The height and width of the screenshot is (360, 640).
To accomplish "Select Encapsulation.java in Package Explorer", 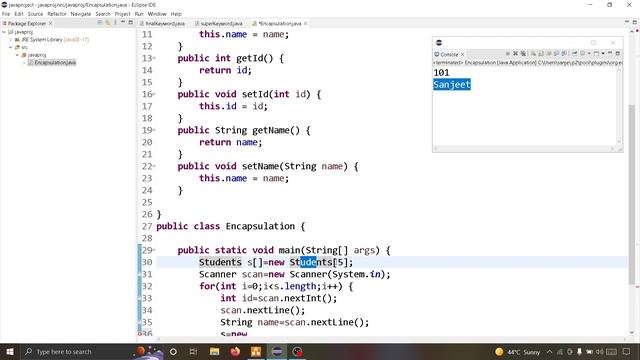I will click(52, 62).
